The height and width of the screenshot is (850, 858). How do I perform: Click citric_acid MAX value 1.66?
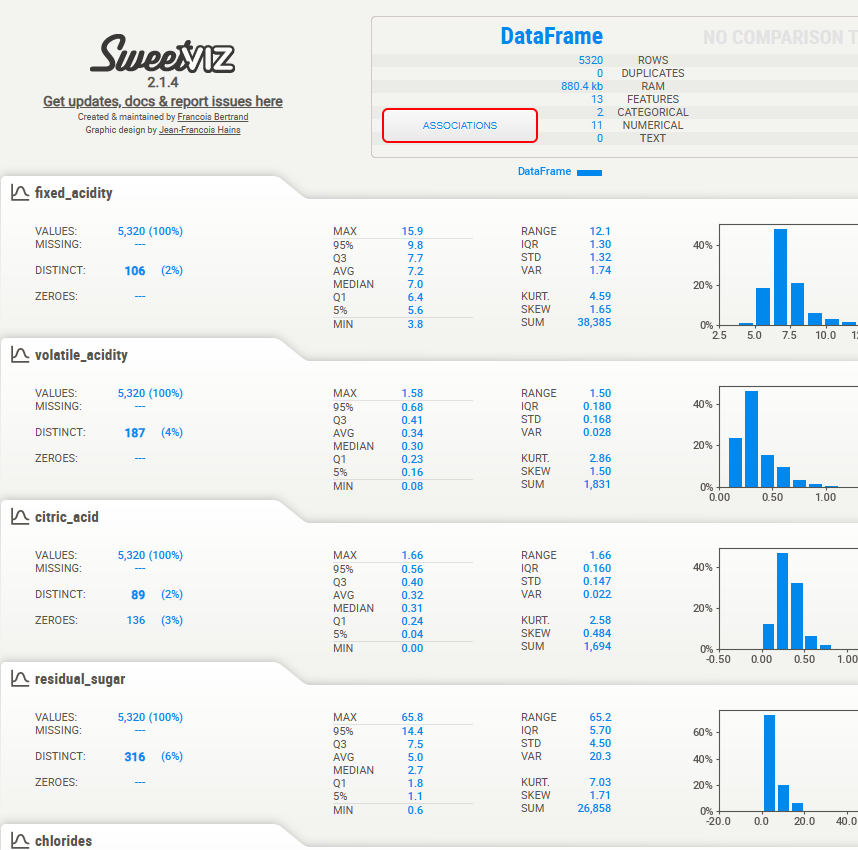412,555
